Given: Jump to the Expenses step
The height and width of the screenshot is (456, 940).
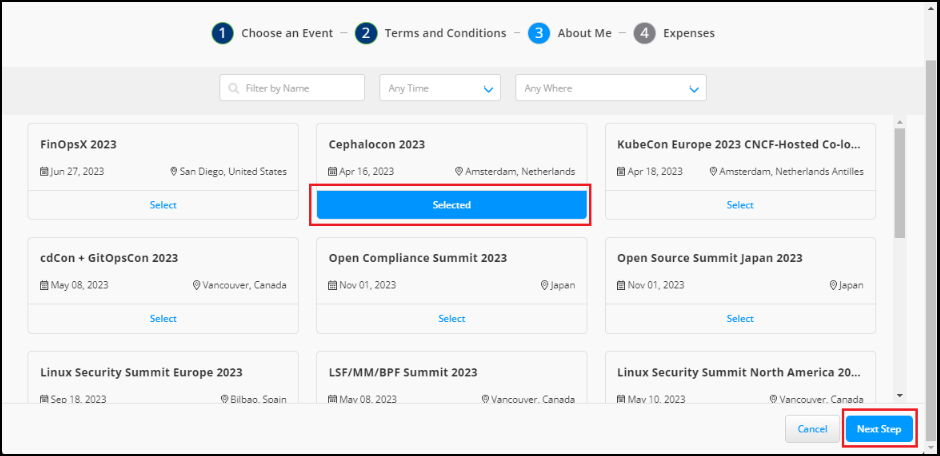Looking at the screenshot, I should coord(644,33).
